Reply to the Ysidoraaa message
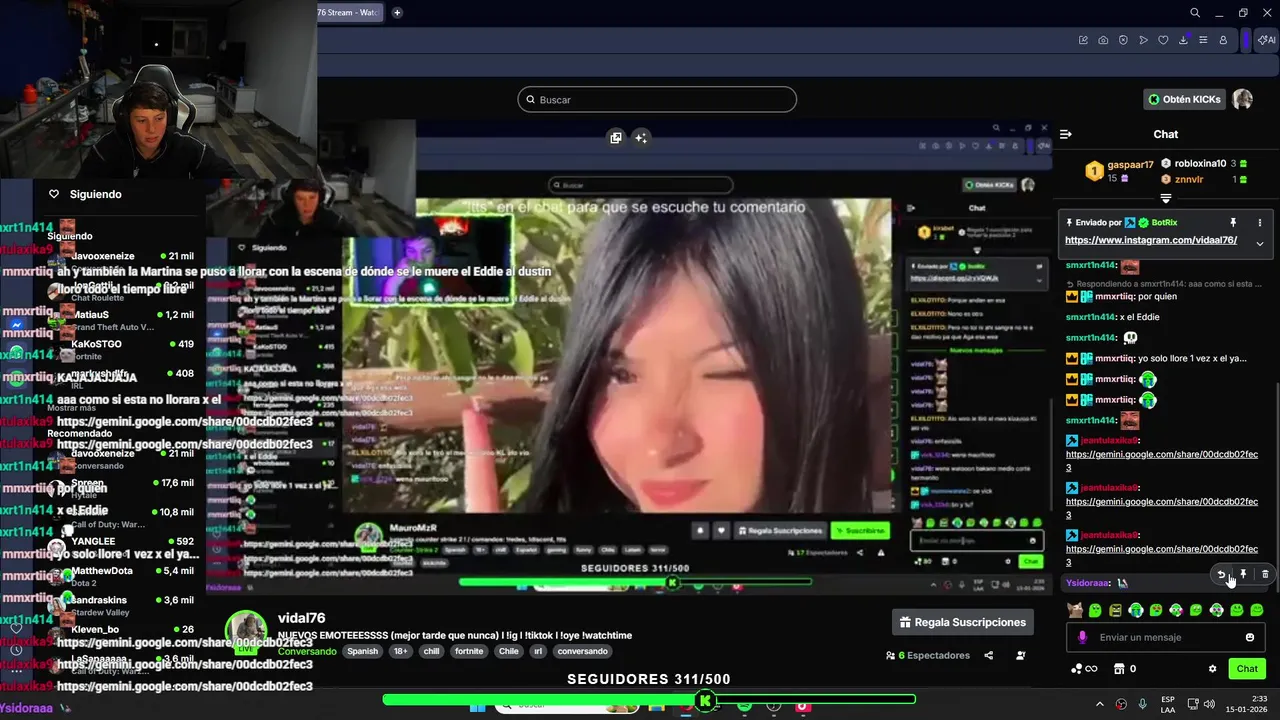 point(1221,574)
